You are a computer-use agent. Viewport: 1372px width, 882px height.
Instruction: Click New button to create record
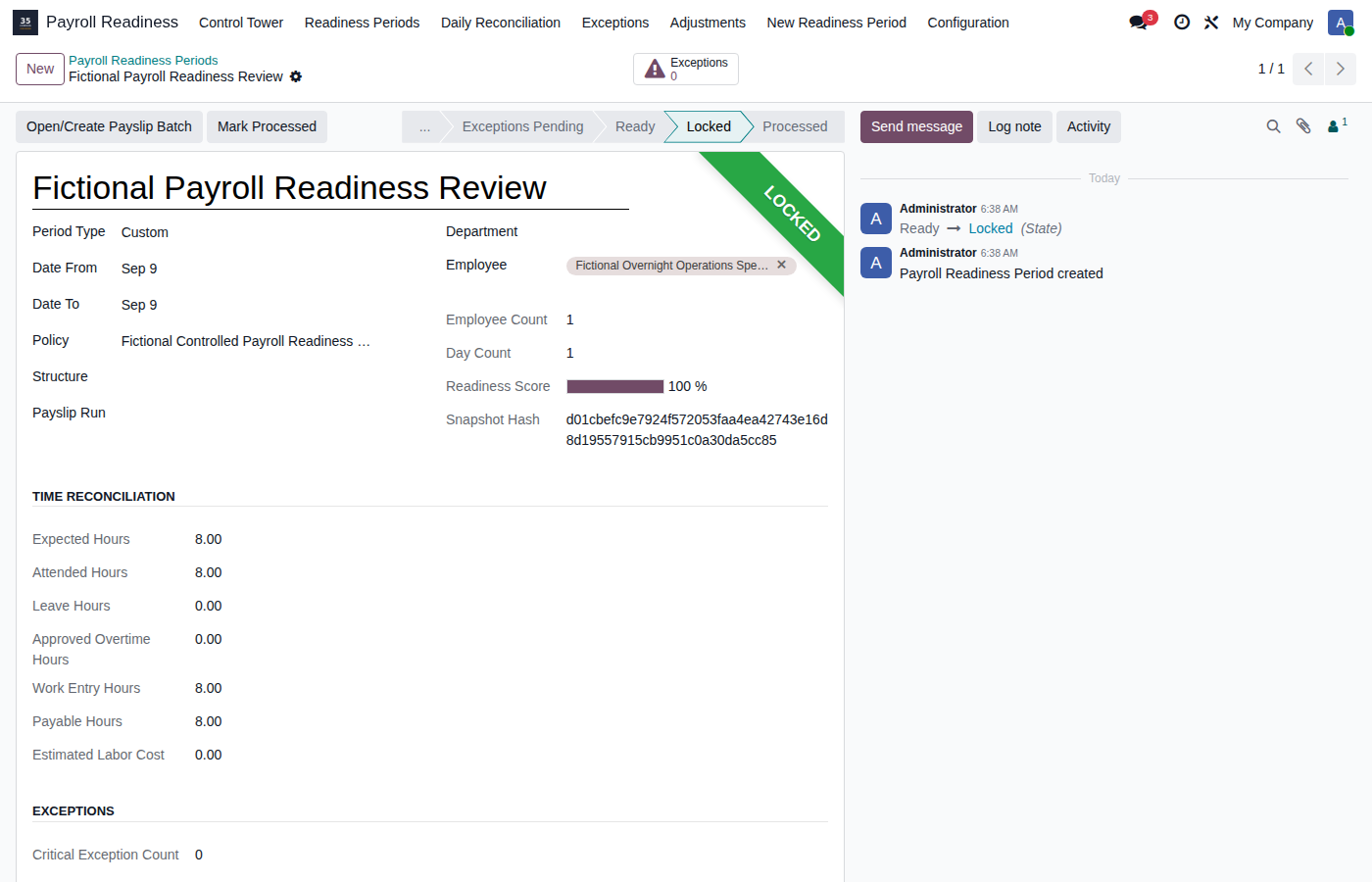pos(40,69)
